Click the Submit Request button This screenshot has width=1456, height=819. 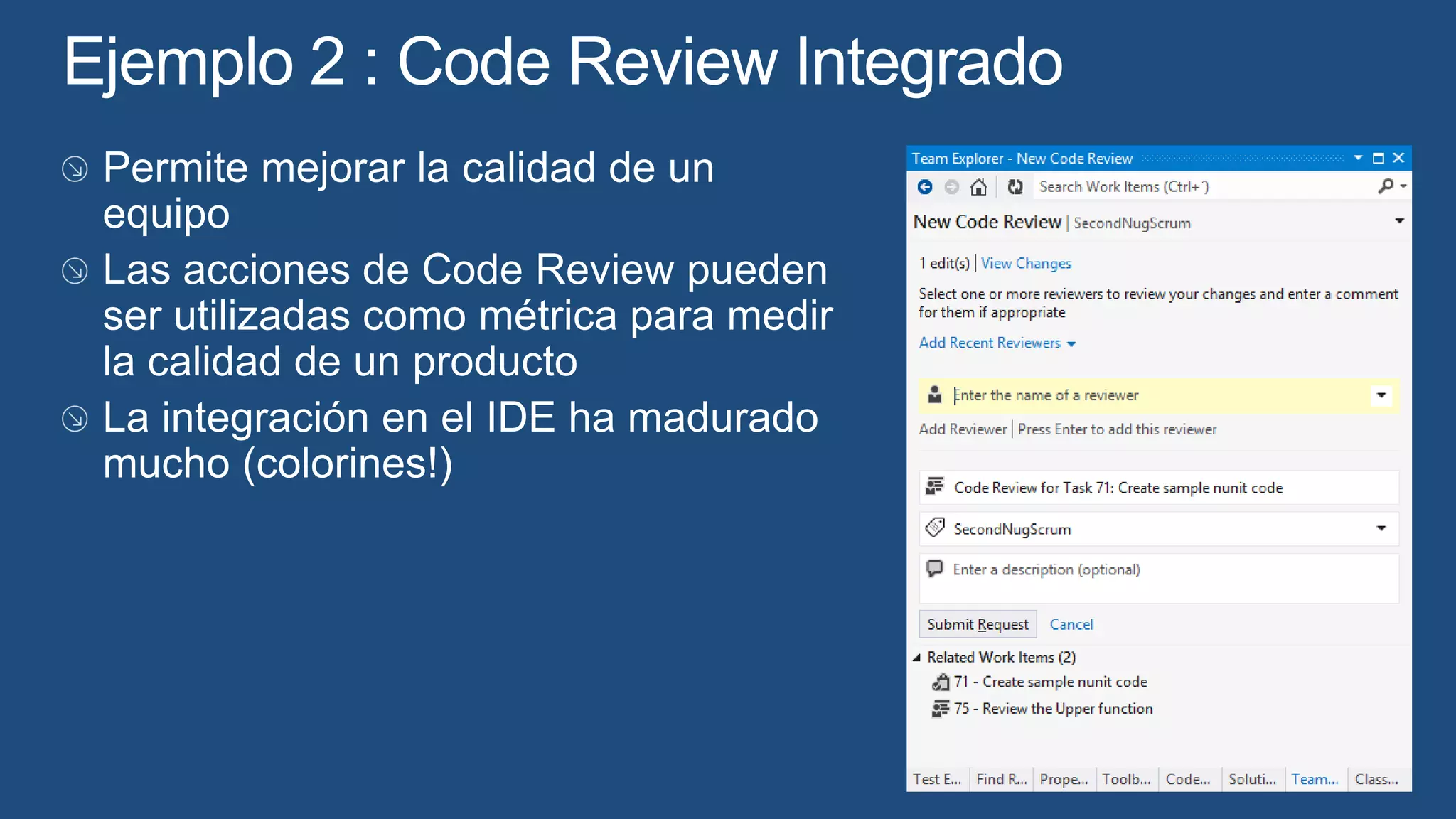coord(978,624)
